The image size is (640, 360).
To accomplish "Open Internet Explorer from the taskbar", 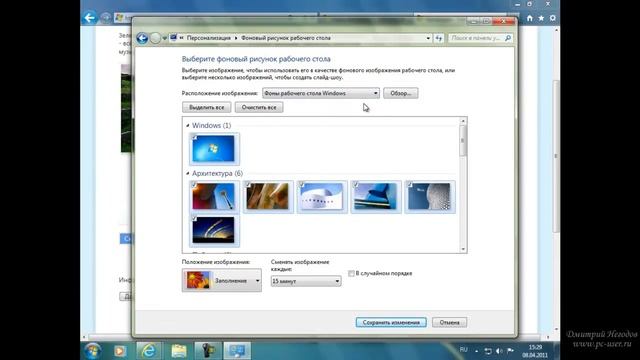I will point(149,351).
